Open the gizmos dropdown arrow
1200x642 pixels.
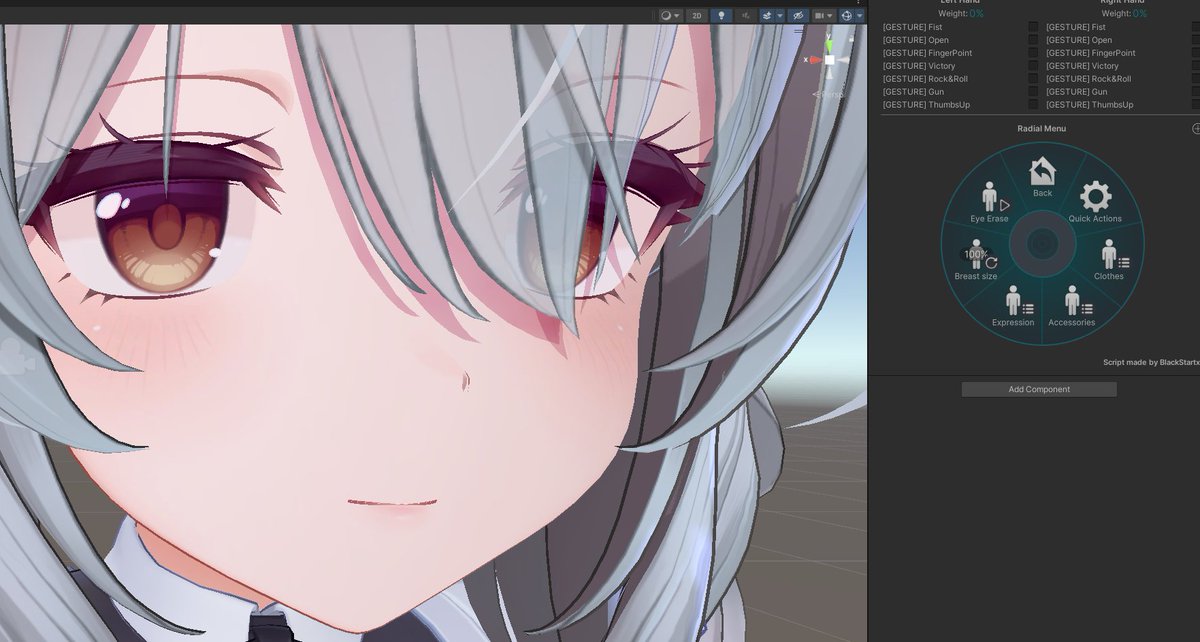[x=860, y=16]
